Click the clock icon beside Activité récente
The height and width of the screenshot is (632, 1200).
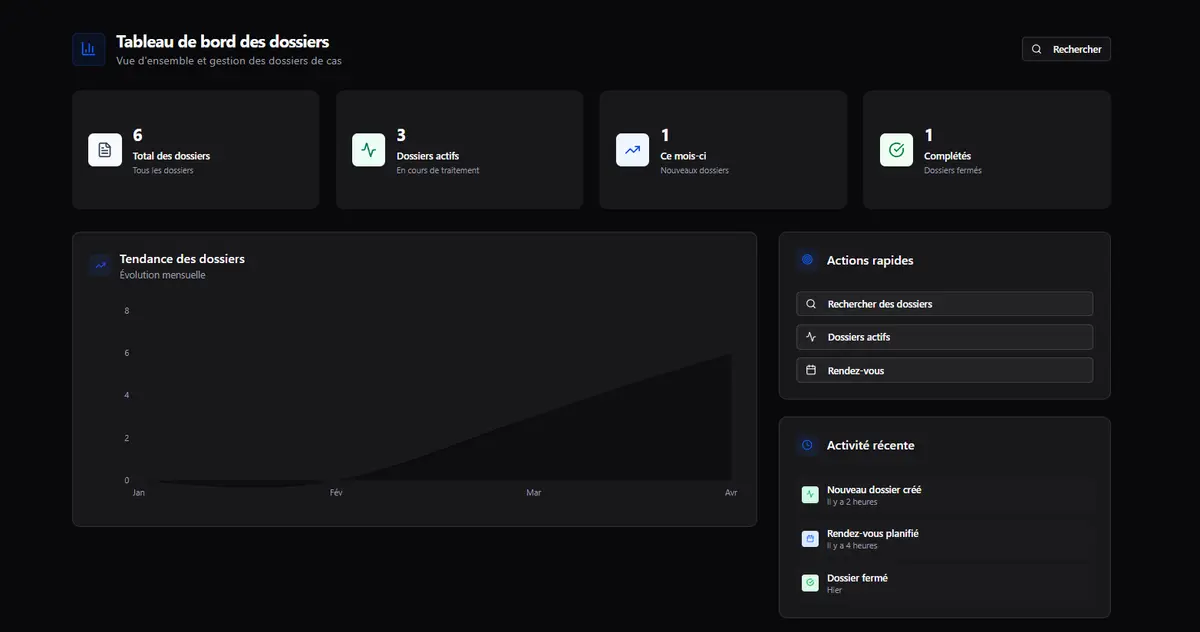pyautogui.click(x=807, y=445)
